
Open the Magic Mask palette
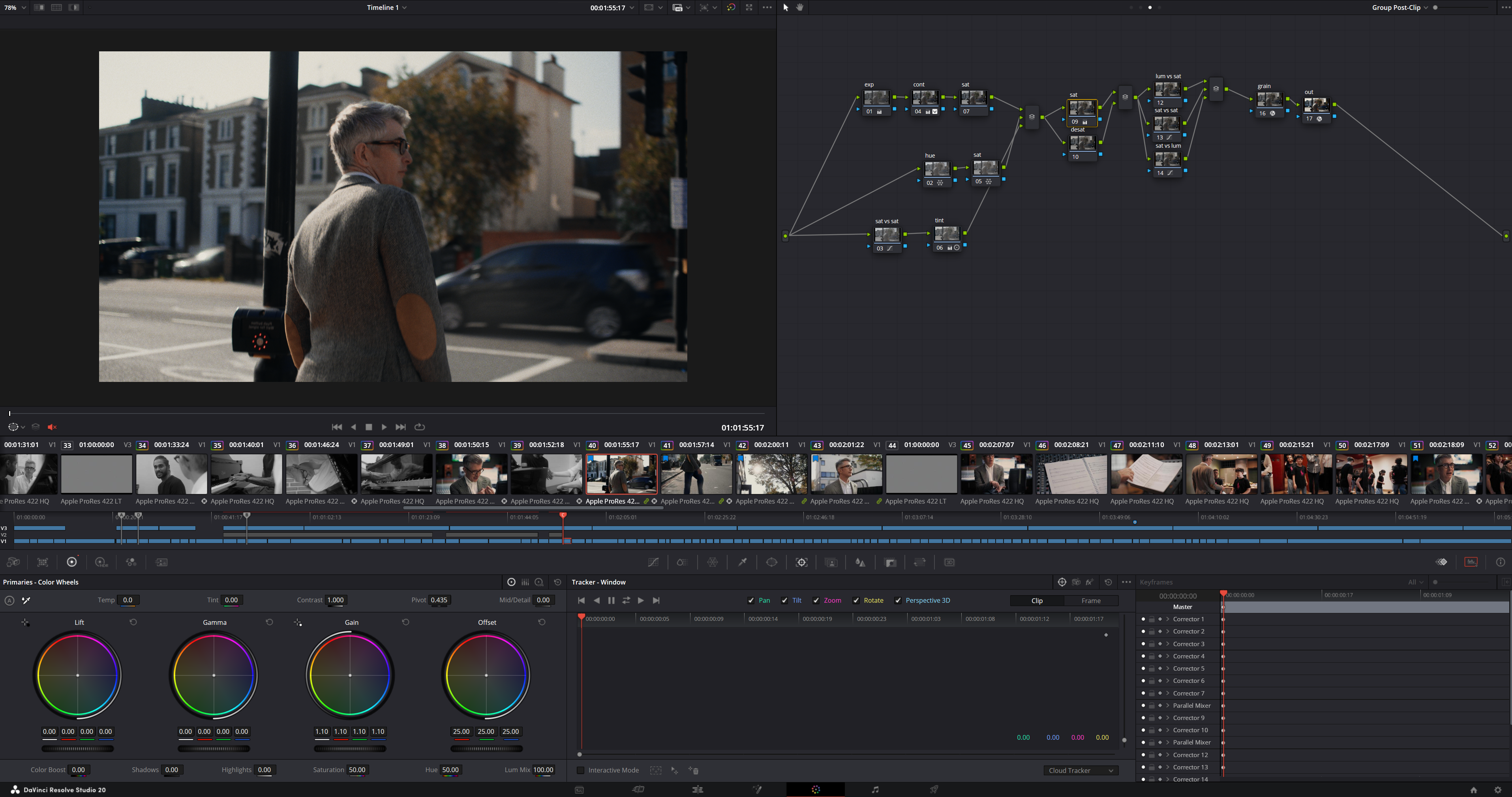point(831,562)
